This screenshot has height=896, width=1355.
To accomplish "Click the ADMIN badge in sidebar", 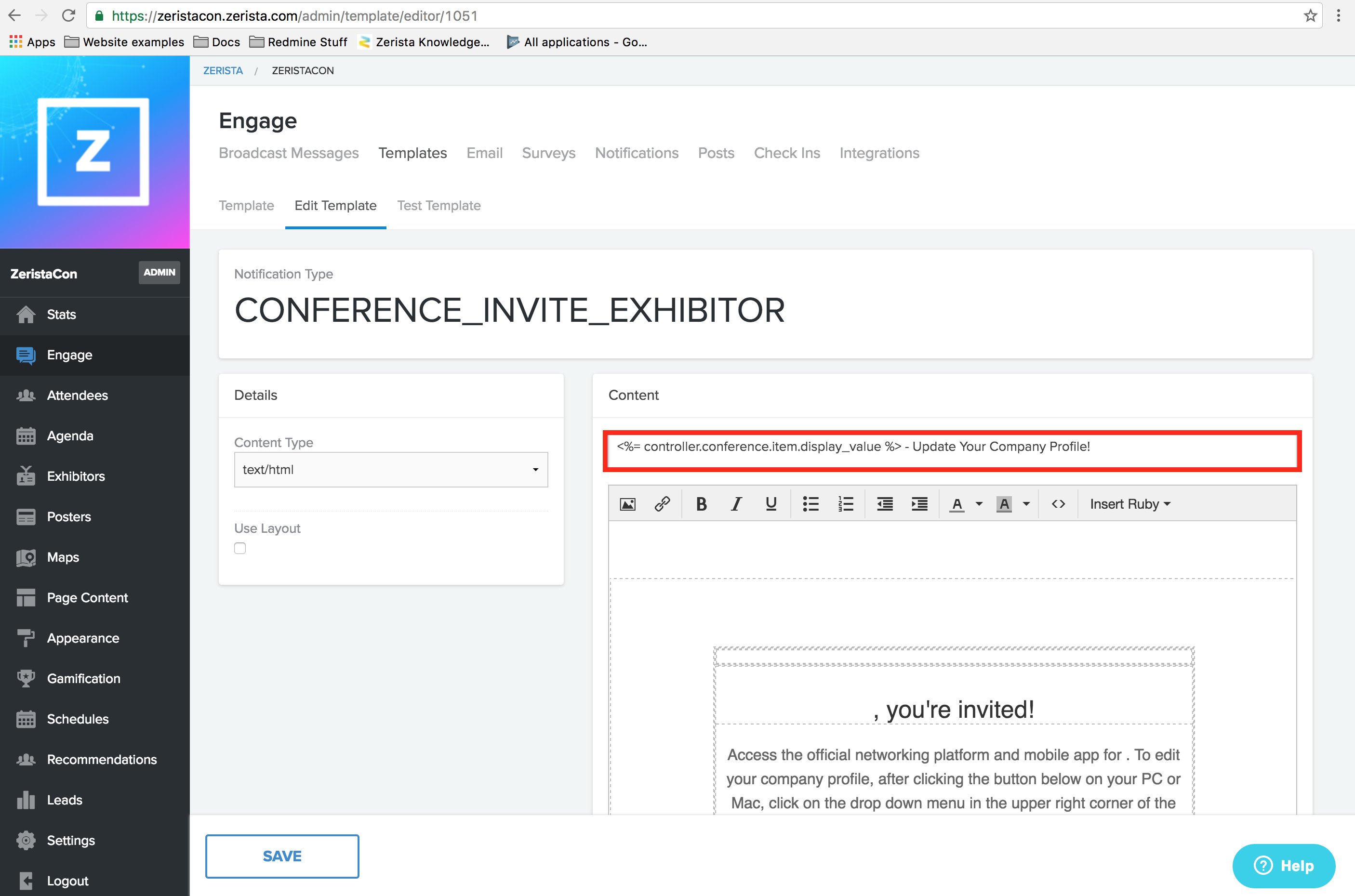I will (159, 273).
